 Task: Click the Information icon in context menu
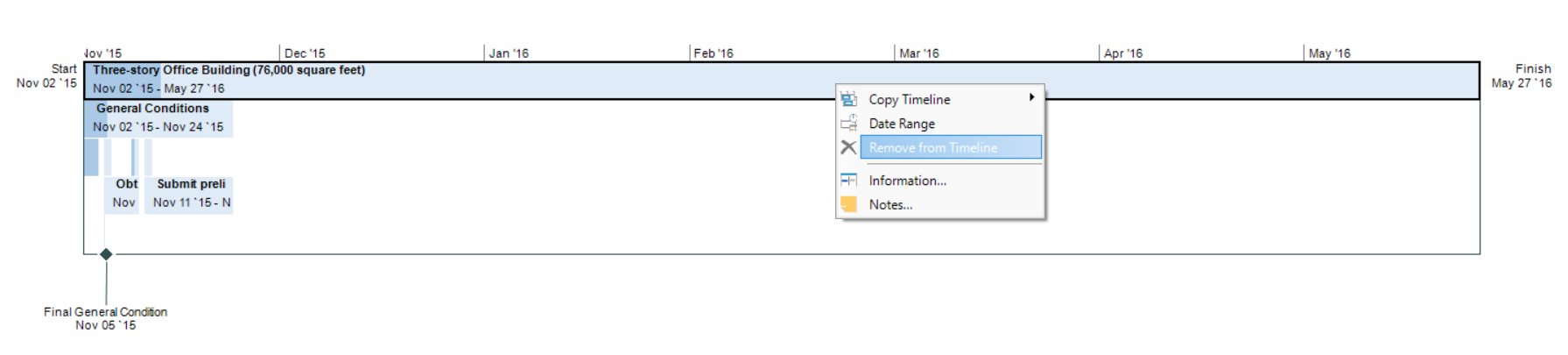848,180
